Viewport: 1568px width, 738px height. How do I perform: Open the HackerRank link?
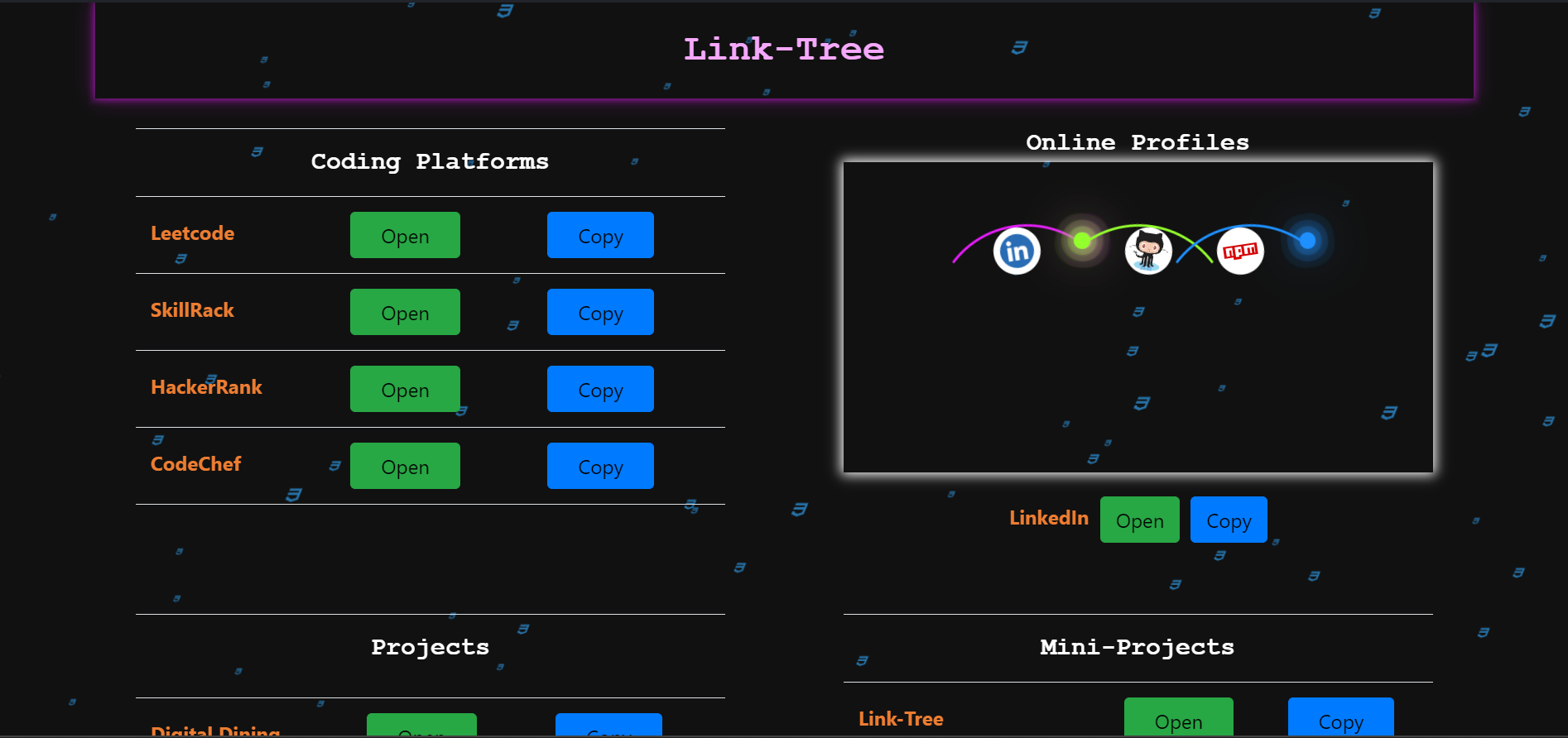(405, 389)
